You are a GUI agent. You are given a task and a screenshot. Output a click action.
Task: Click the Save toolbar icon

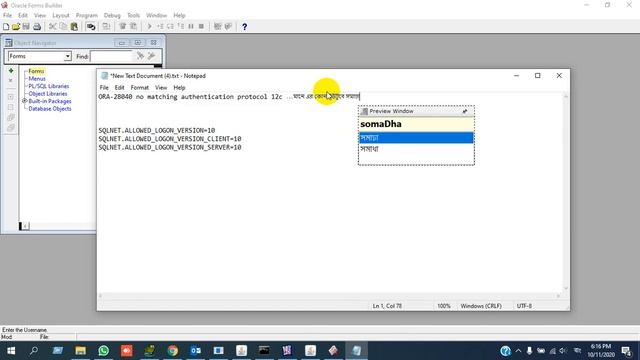click(x=26, y=27)
